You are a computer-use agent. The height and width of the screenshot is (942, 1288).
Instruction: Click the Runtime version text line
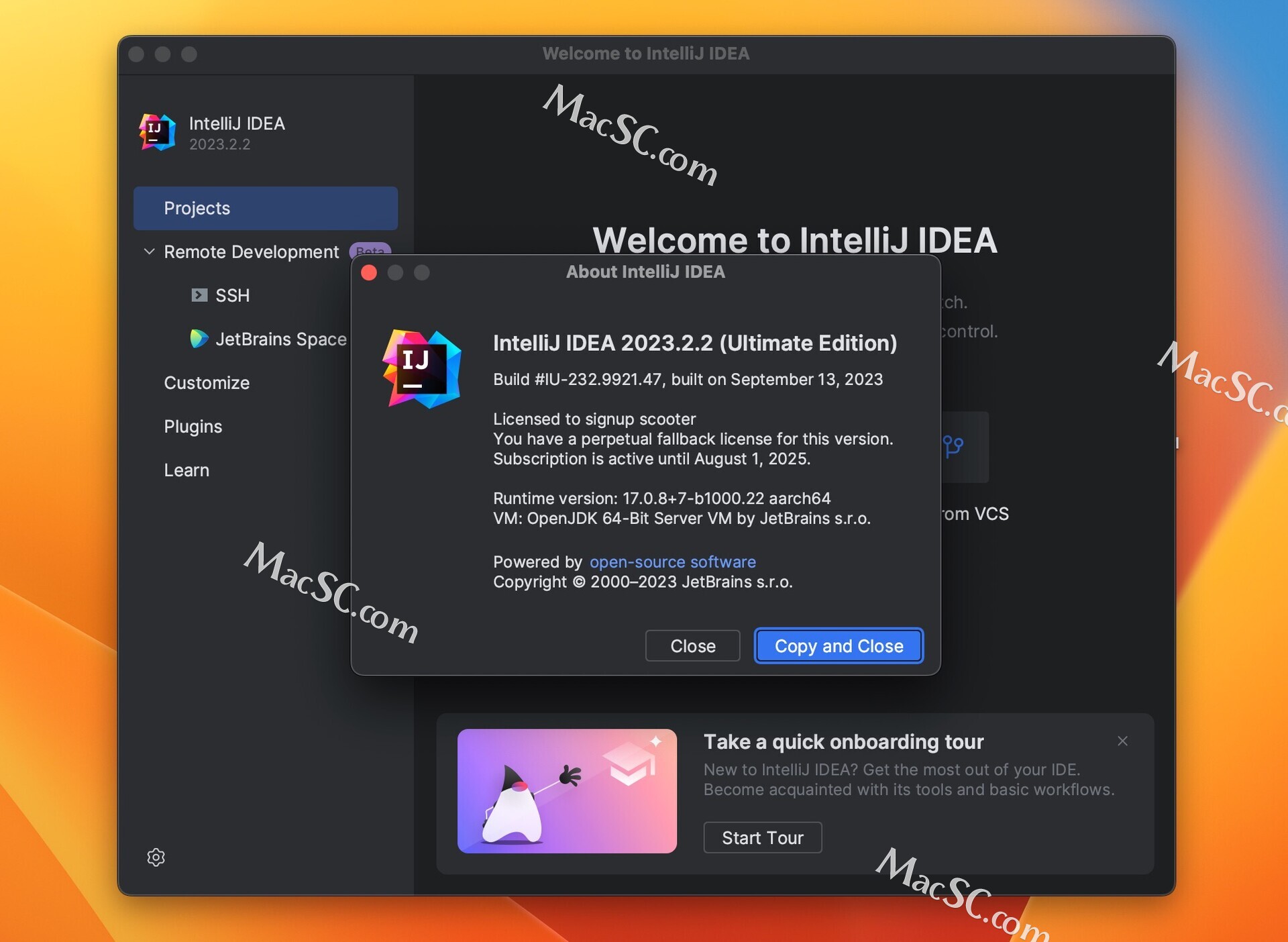[661, 498]
